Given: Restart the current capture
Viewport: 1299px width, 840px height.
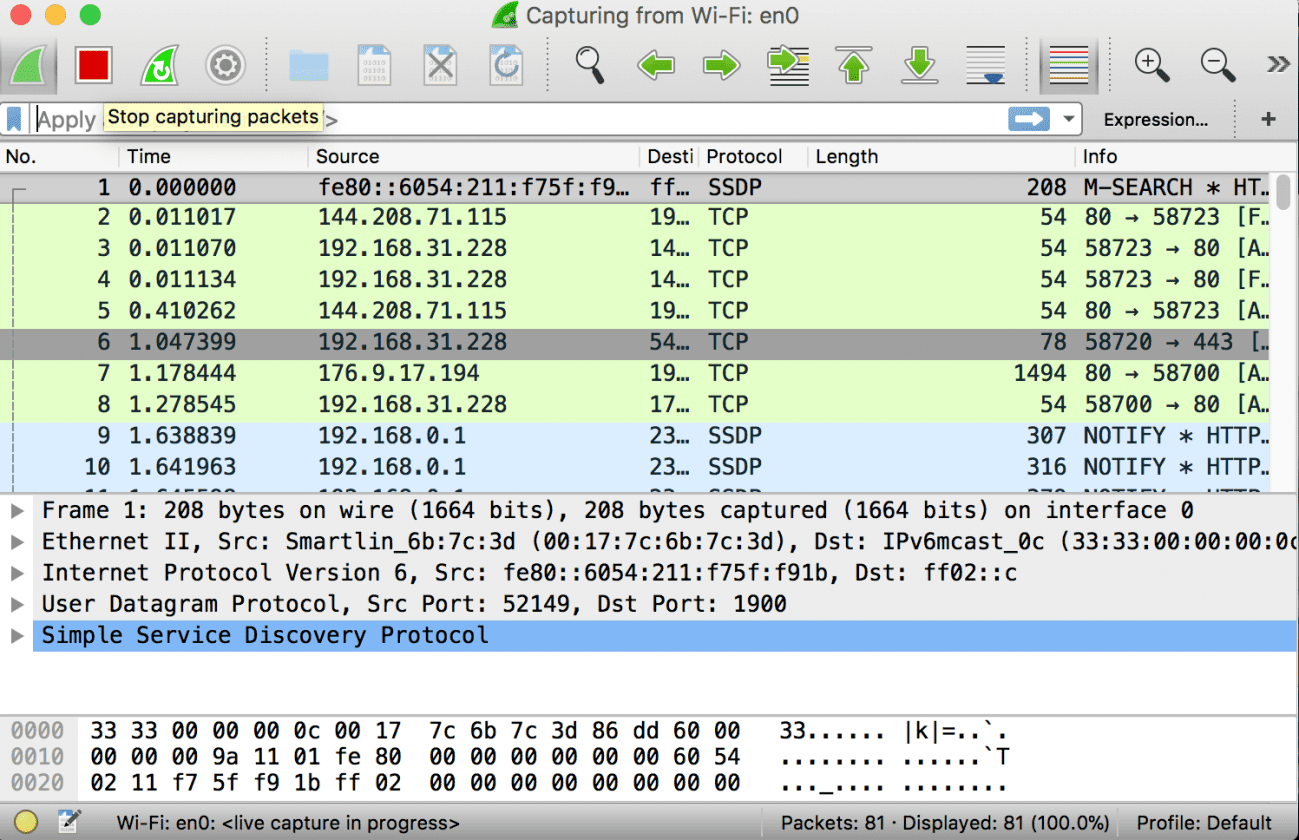Looking at the screenshot, I should tap(159, 64).
